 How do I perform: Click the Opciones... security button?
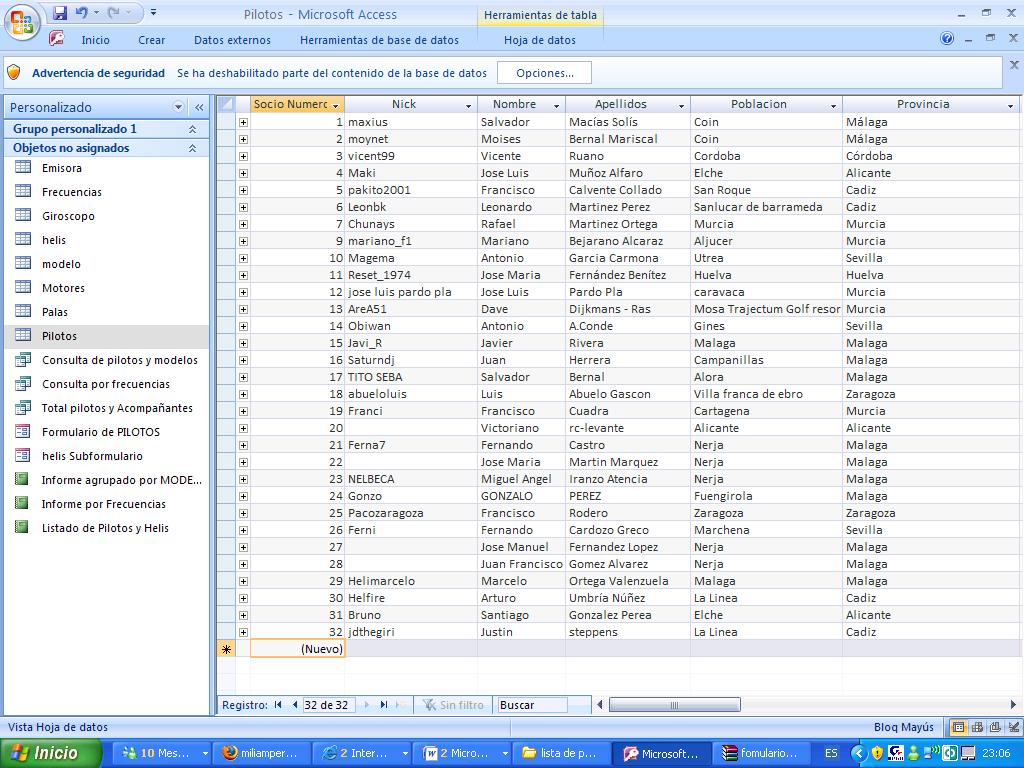(x=545, y=73)
